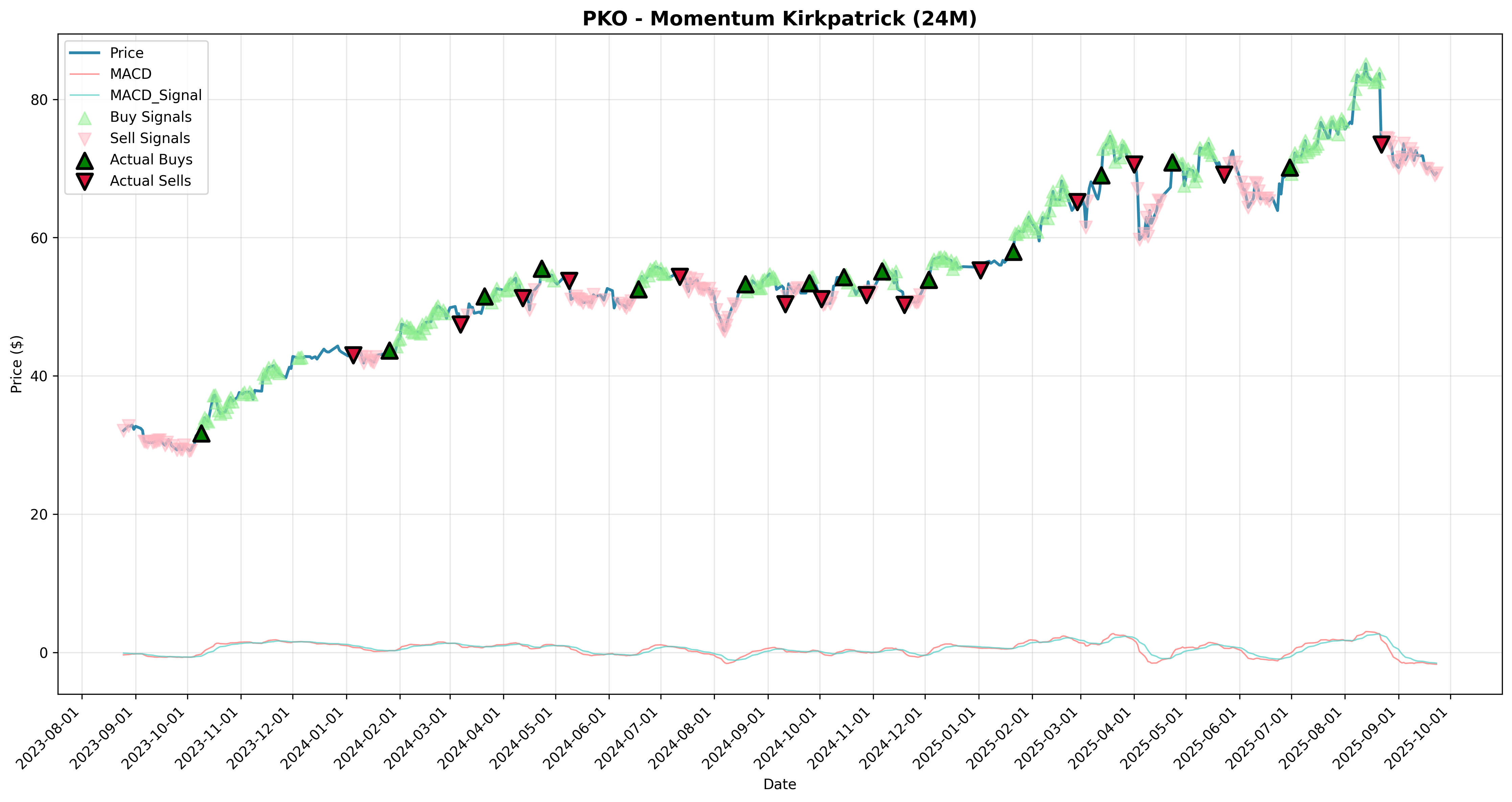Click the y-axis tick label '80'

click(x=39, y=100)
